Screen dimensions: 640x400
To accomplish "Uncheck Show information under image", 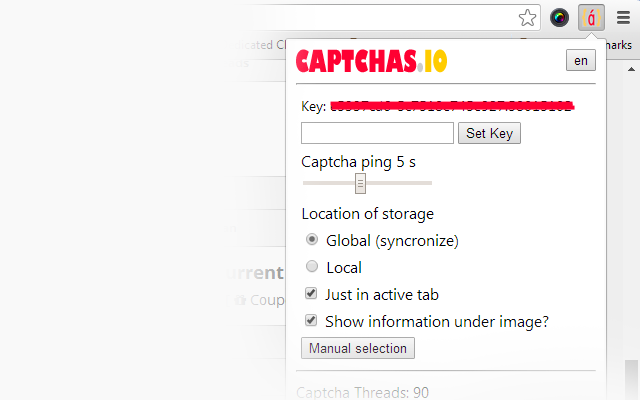I will pyautogui.click(x=311, y=320).
